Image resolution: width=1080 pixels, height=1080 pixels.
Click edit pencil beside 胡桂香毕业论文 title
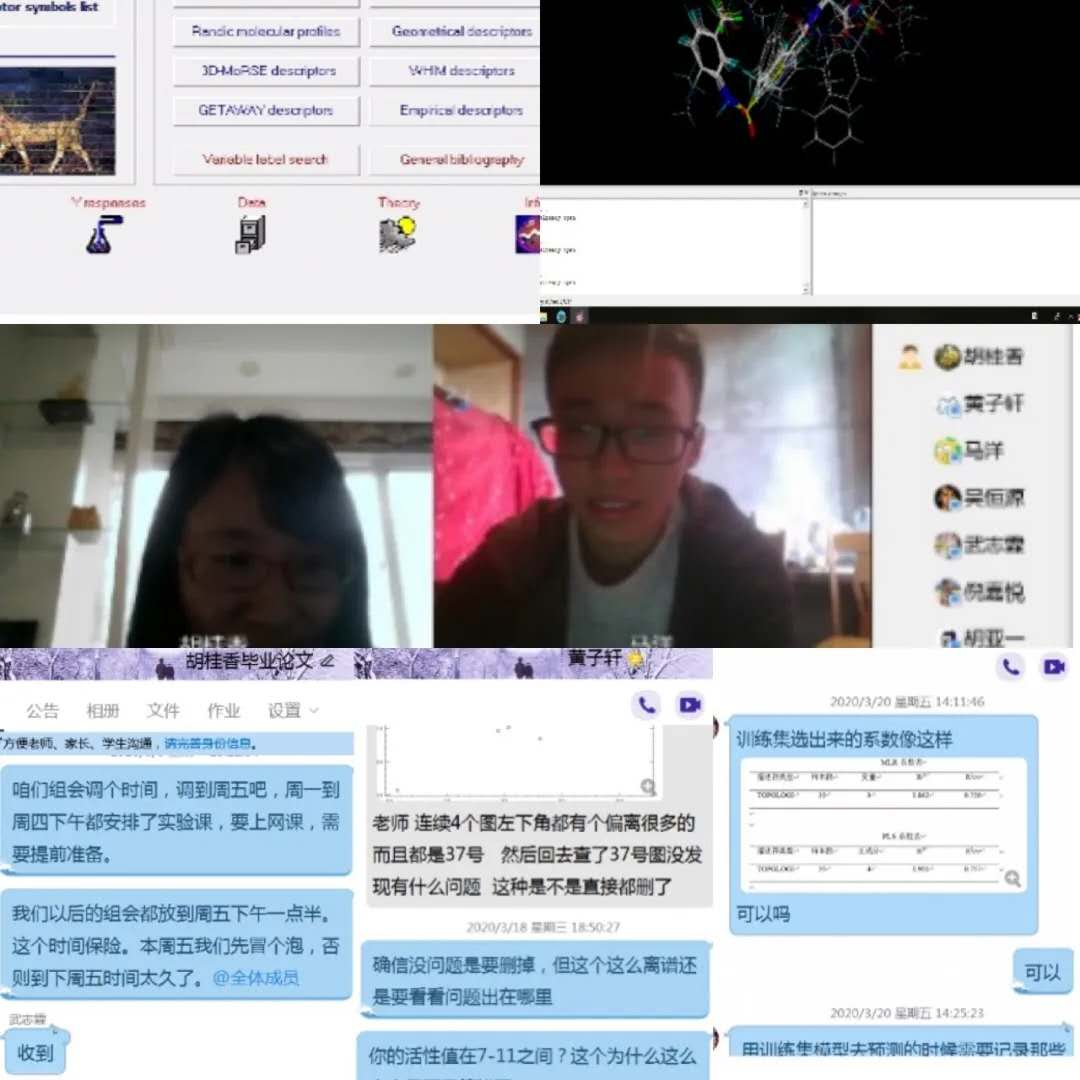click(x=327, y=662)
